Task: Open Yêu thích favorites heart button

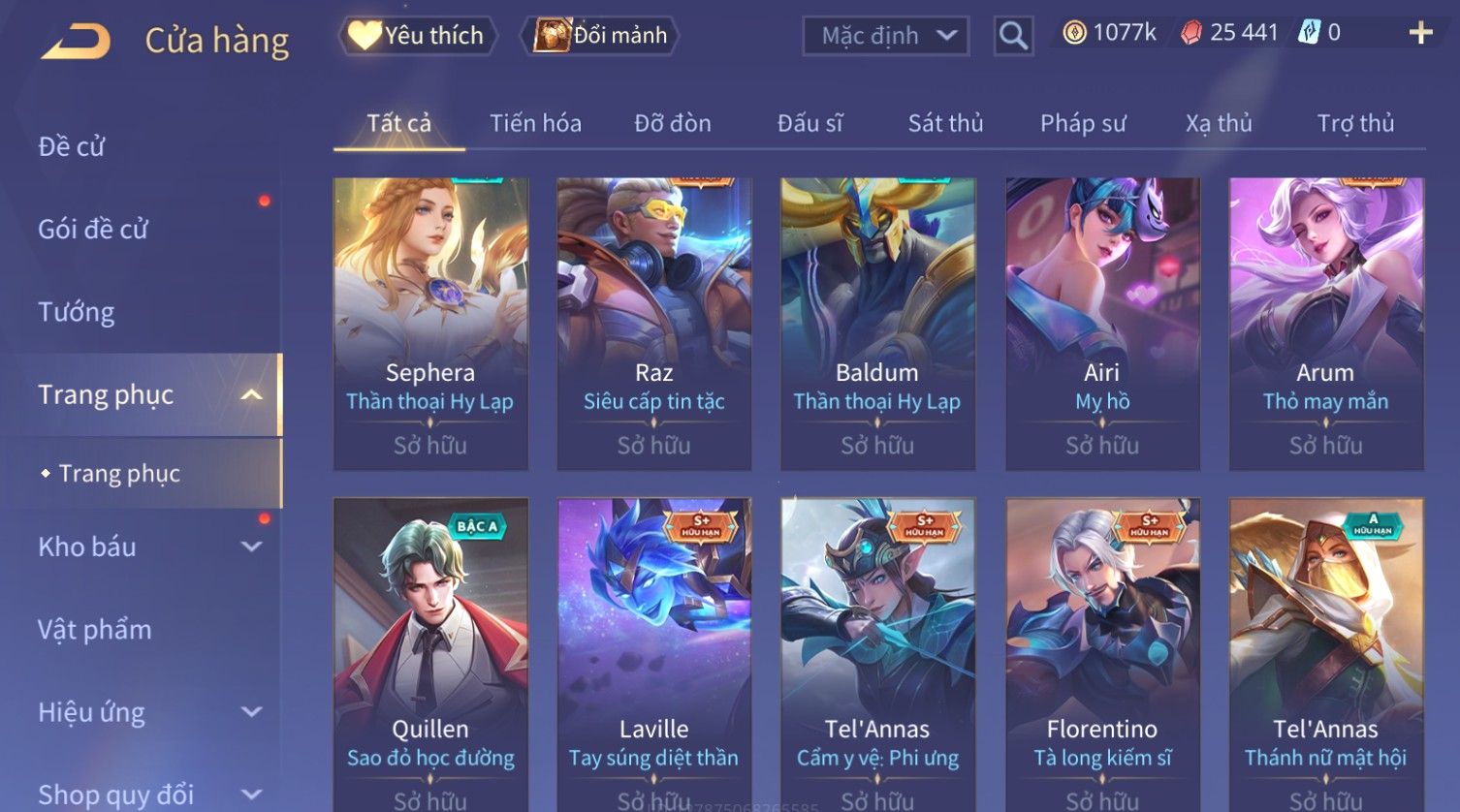Action: coord(417,36)
